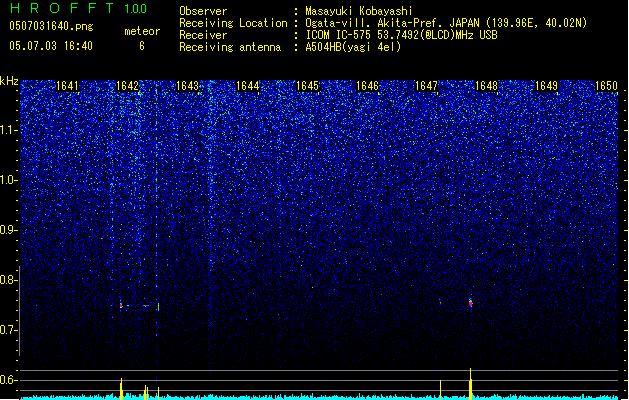Click the 0.9 kHz axis label
Image resolution: width=629 pixels, height=400 pixels.
click(8, 230)
